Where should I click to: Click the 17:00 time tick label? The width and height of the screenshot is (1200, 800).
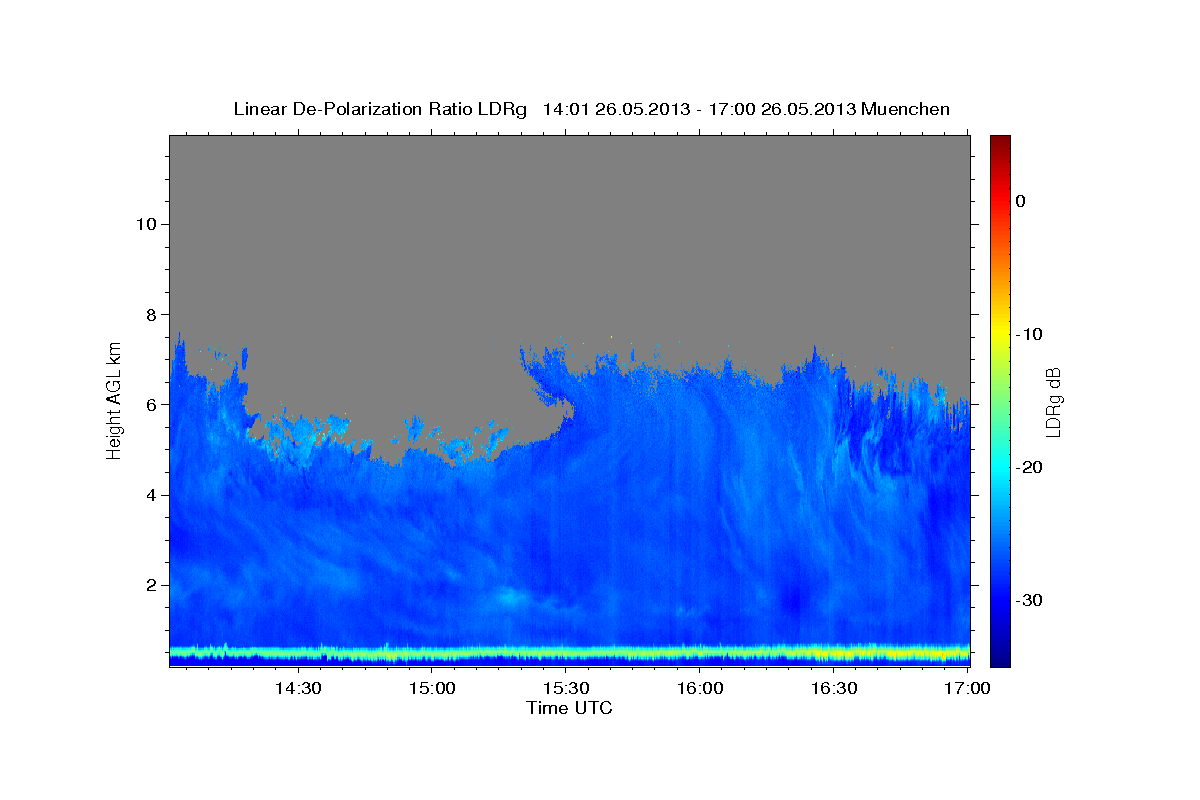[967, 689]
